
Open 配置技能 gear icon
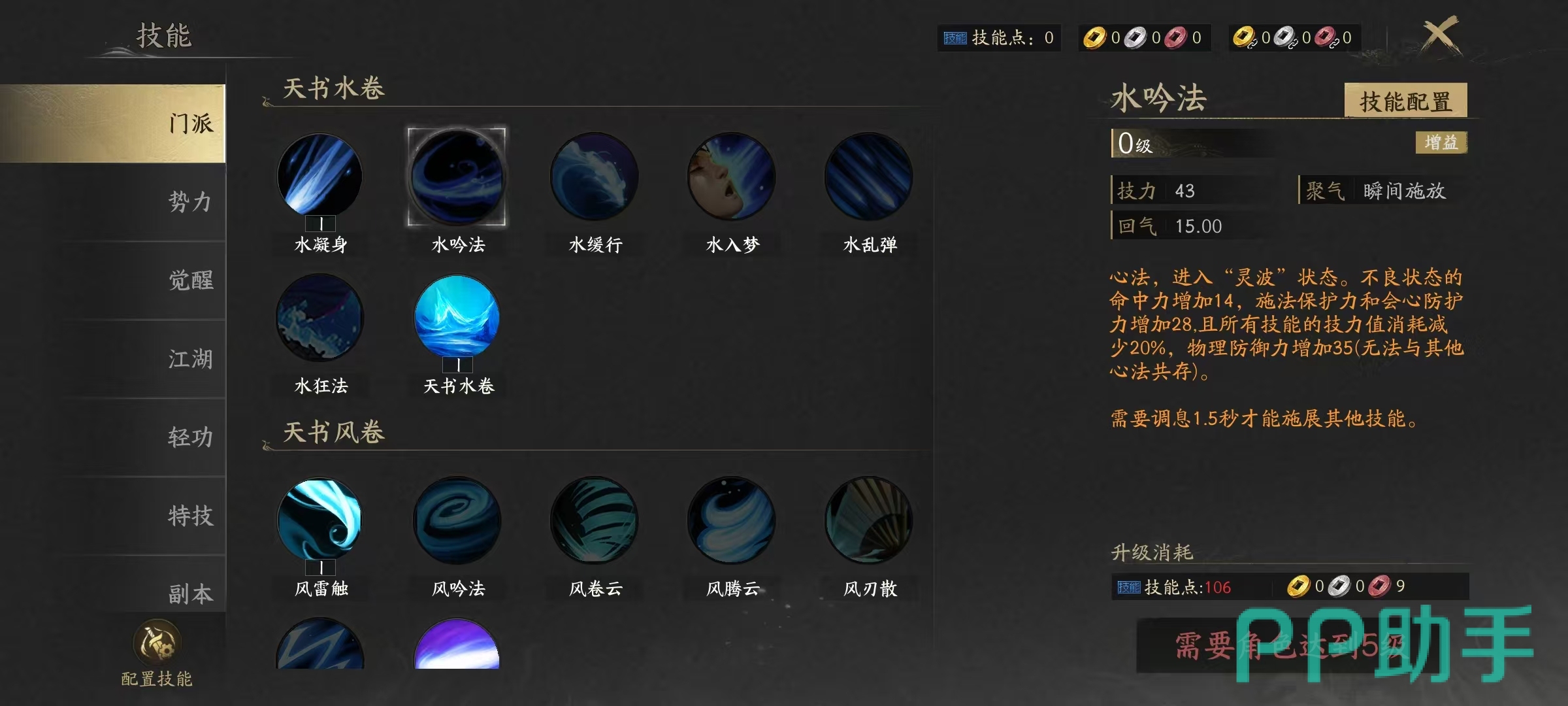pos(157,642)
